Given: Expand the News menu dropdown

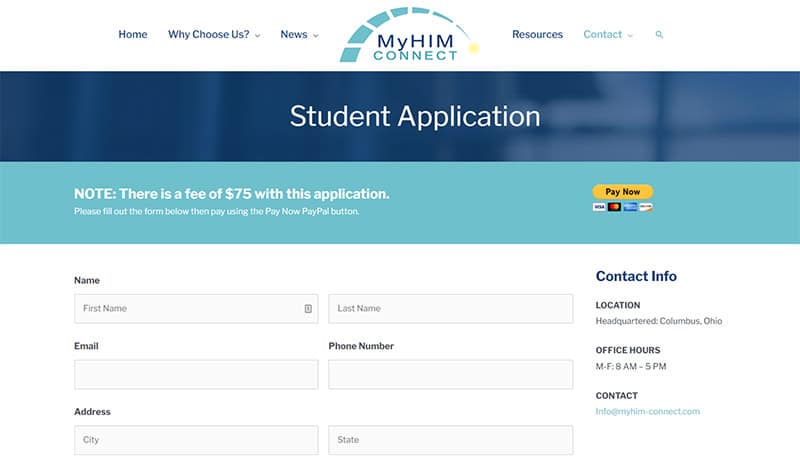Looking at the screenshot, I should [x=299, y=35].
